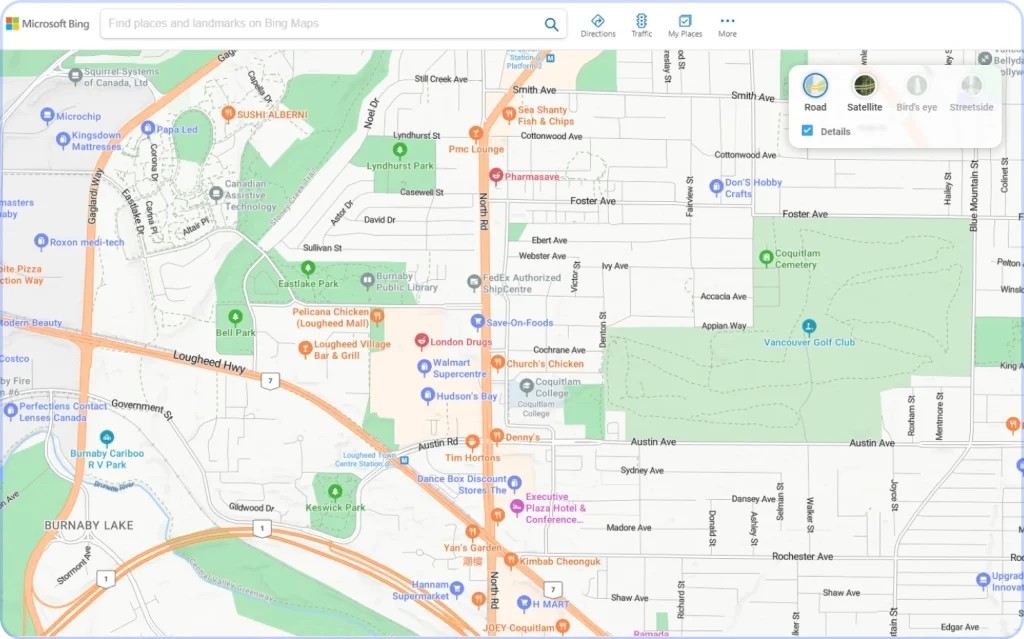Click the SUSHI ALBERNI restaurant pin
The image size is (1024, 639).
[x=228, y=114]
